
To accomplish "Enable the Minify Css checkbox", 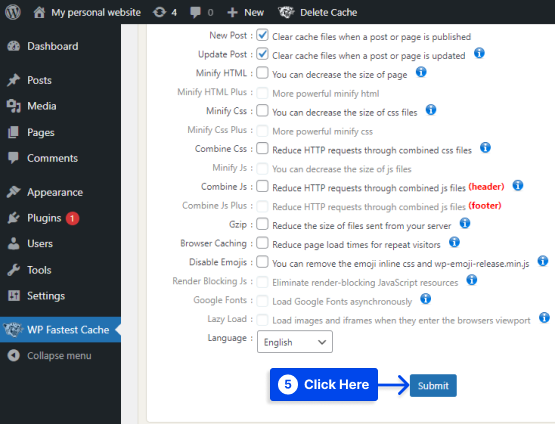I will (x=262, y=110).
